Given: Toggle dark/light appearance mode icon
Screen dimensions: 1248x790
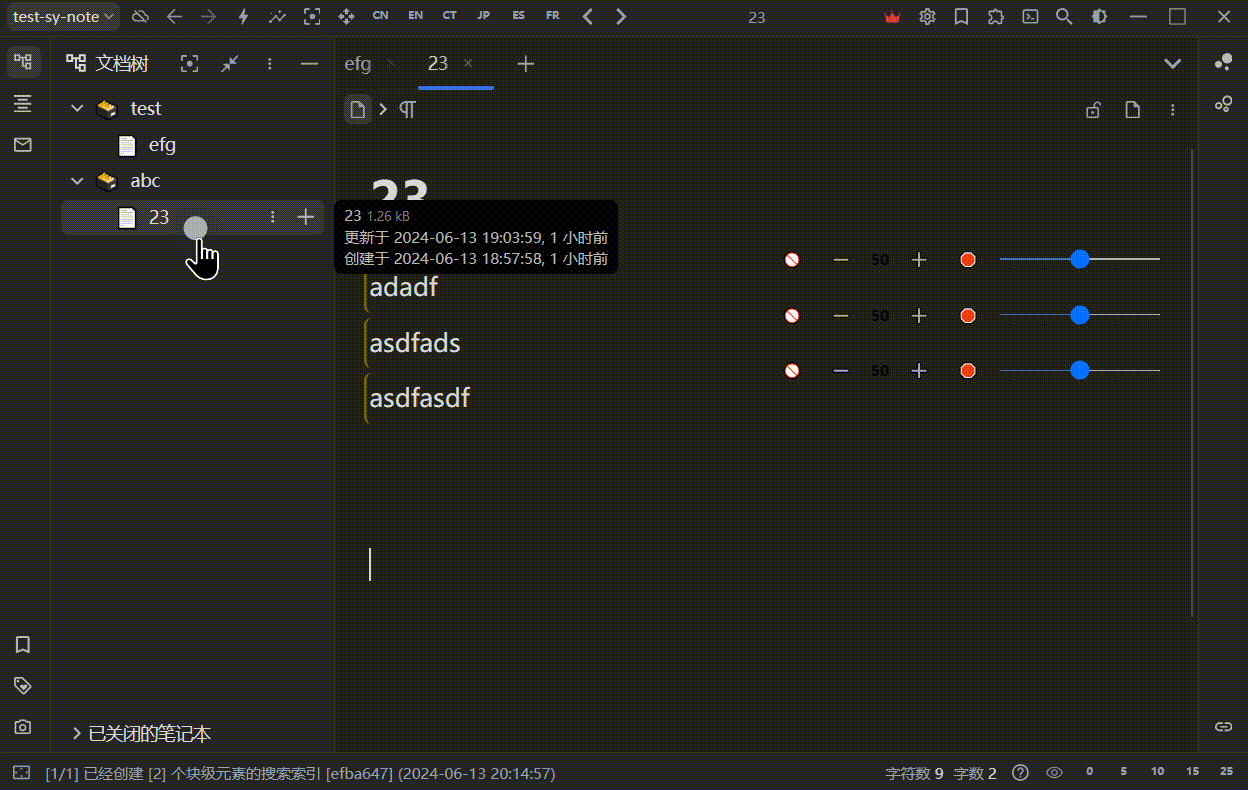Looking at the screenshot, I should (x=1099, y=17).
